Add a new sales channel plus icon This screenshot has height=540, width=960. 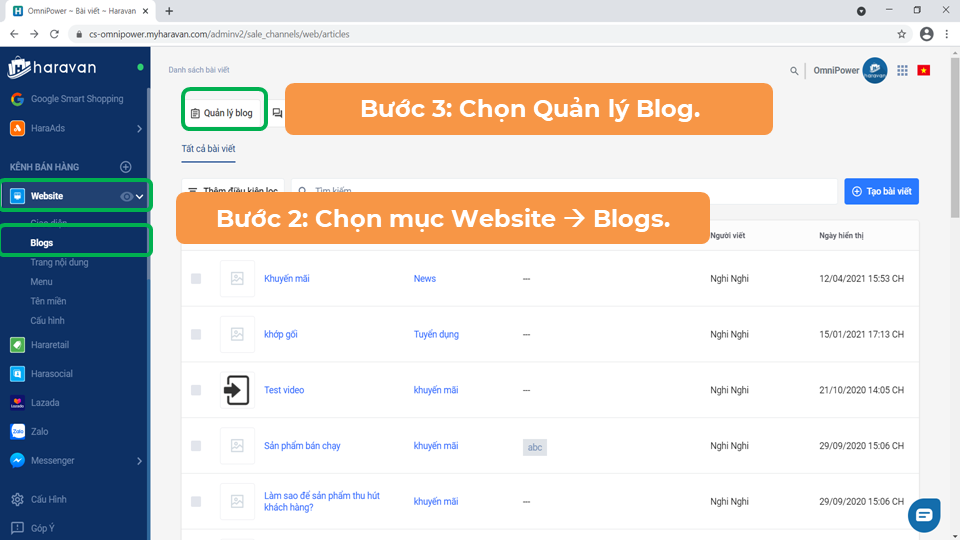click(x=126, y=167)
